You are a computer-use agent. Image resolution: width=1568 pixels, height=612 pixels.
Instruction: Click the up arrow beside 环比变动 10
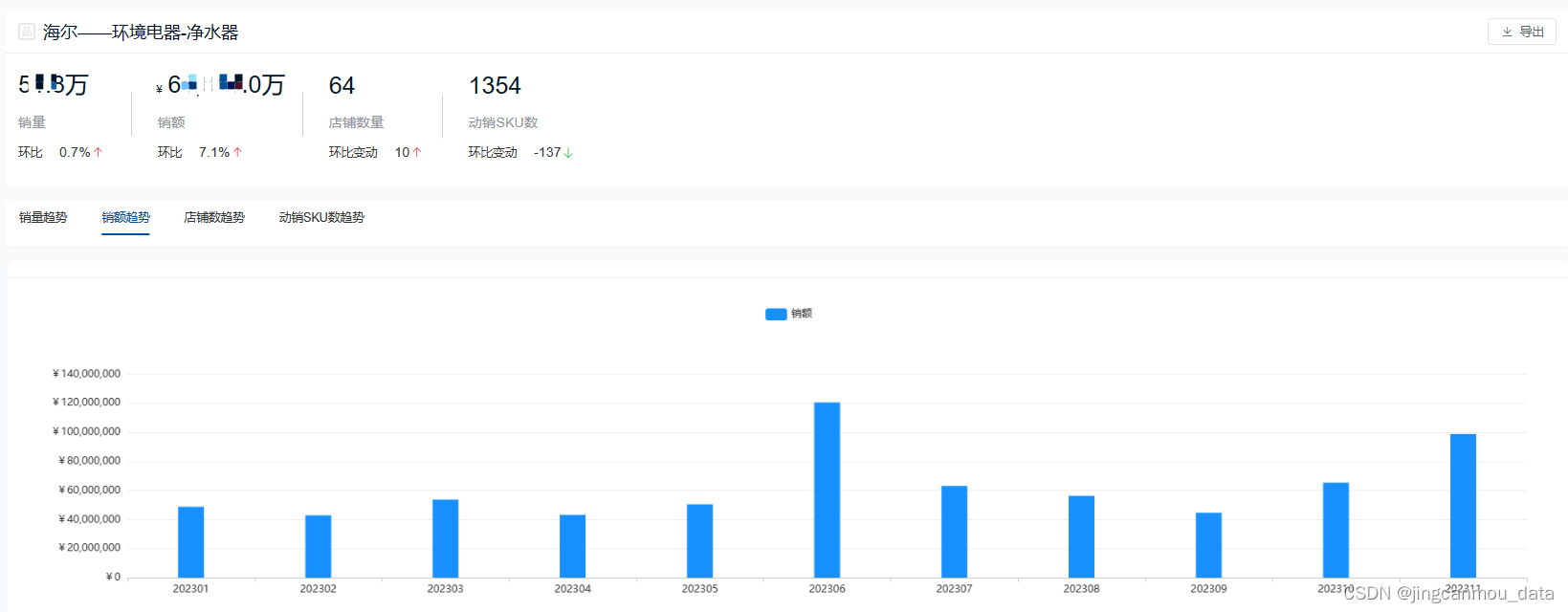click(416, 152)
